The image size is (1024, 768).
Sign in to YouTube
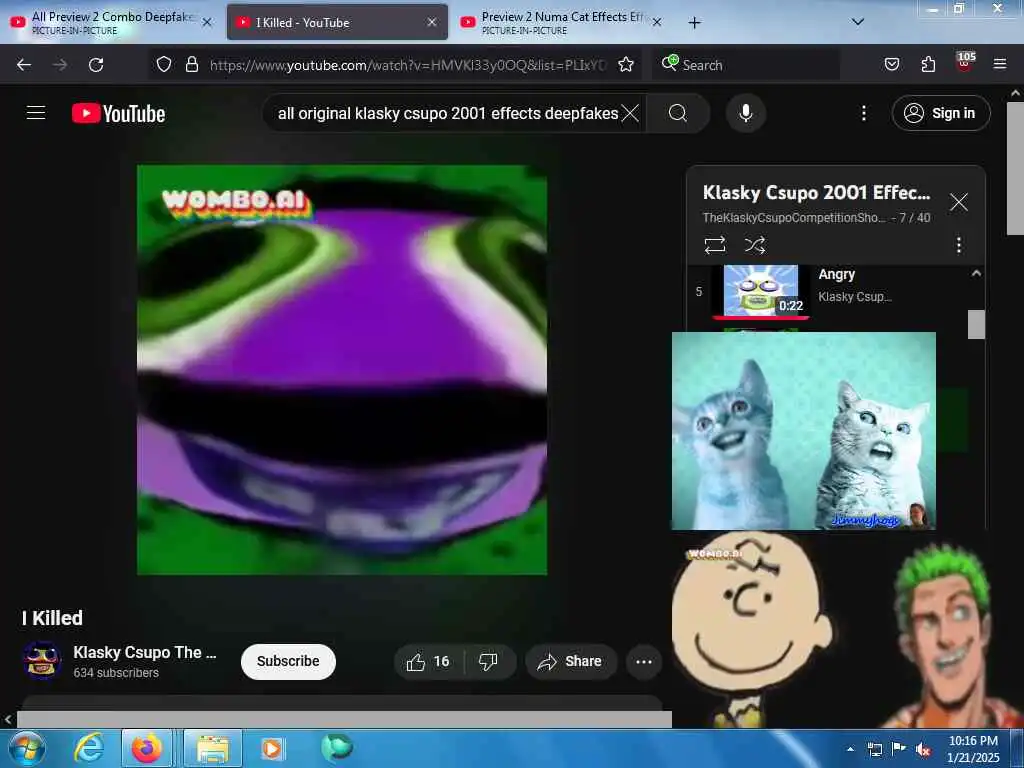[x=940, y=114]
